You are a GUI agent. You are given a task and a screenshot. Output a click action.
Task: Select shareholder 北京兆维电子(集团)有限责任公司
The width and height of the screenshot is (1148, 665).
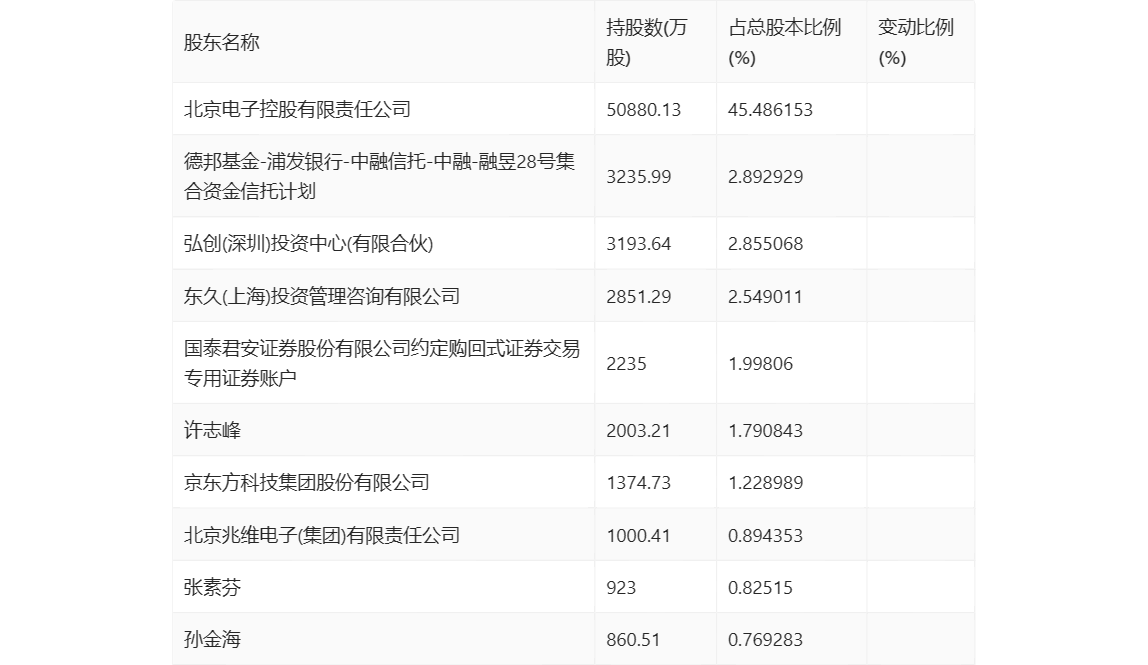pos(321,535)
